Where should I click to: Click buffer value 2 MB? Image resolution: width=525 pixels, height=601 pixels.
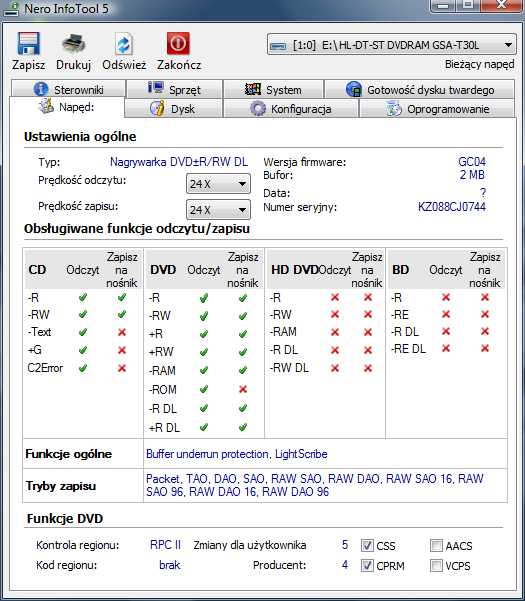coord(472,175)
